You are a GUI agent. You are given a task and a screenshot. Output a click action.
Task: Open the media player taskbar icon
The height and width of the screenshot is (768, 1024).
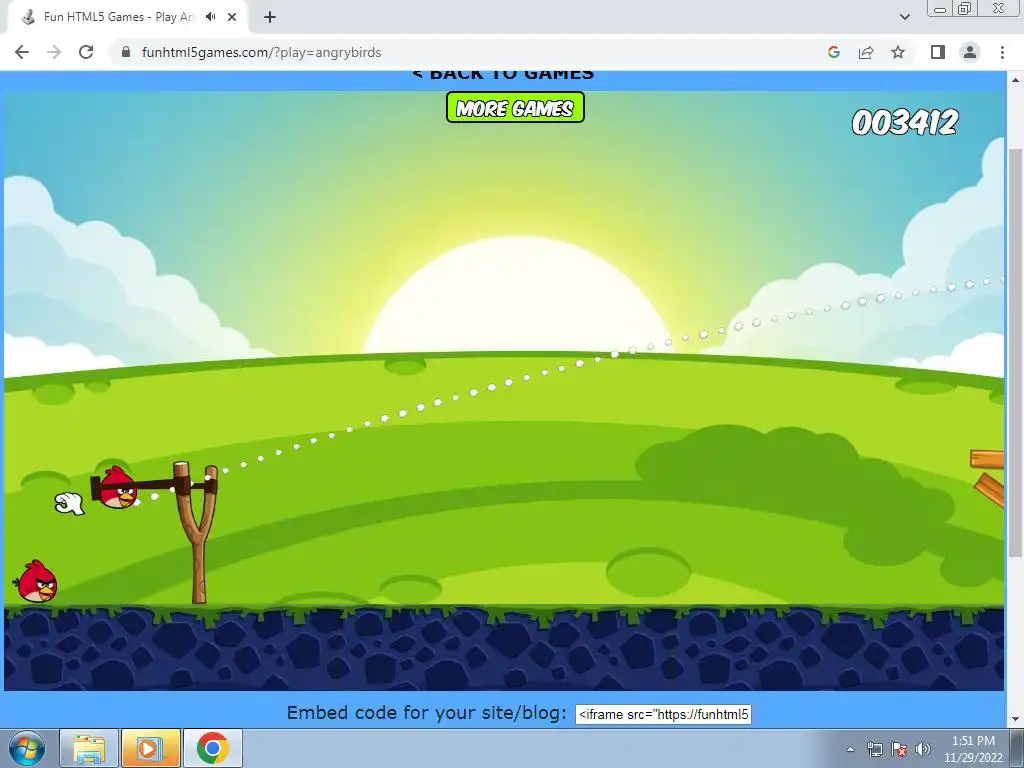(150, 748)
